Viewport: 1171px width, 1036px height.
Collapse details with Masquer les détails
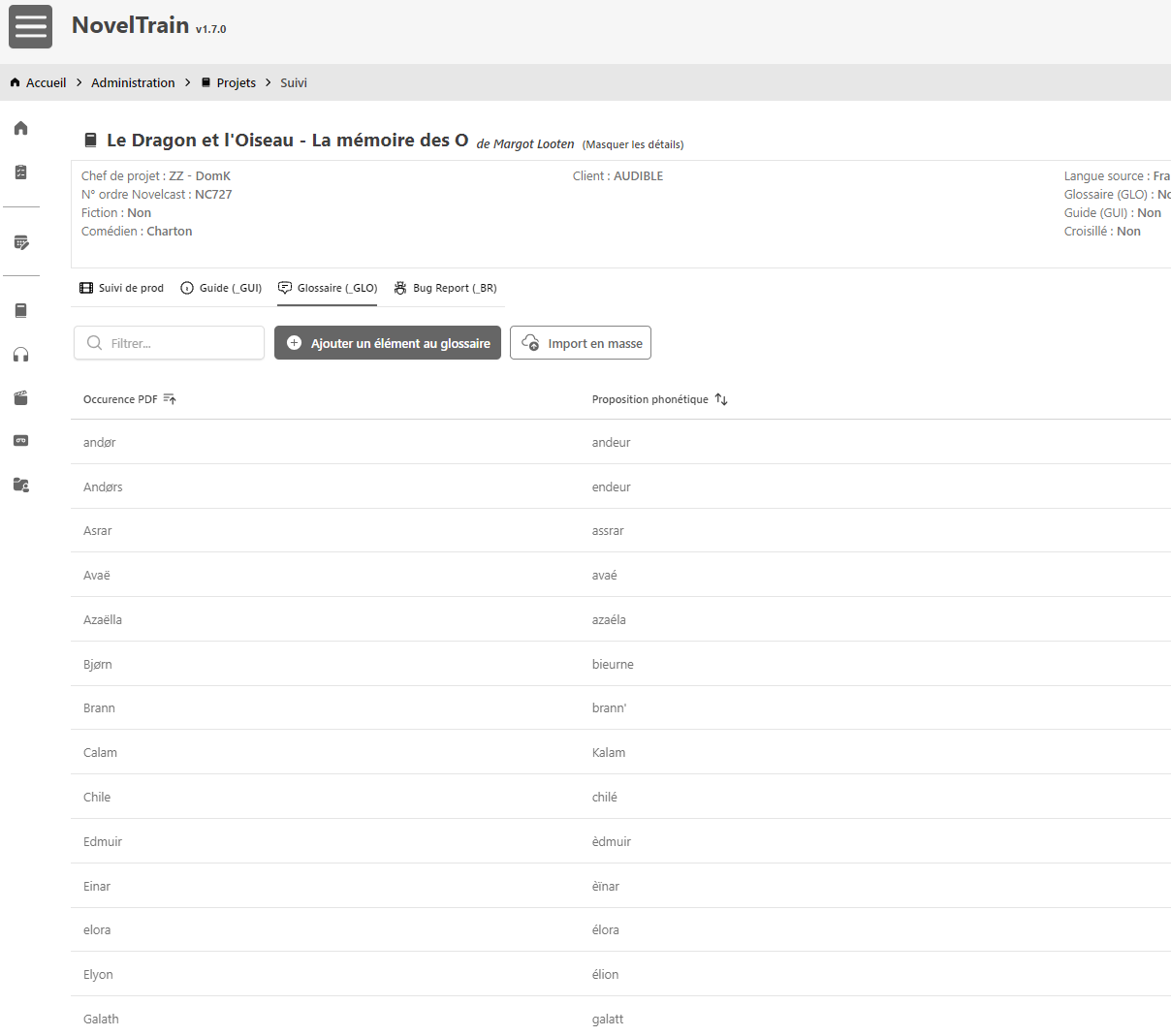tap(633, 144)
